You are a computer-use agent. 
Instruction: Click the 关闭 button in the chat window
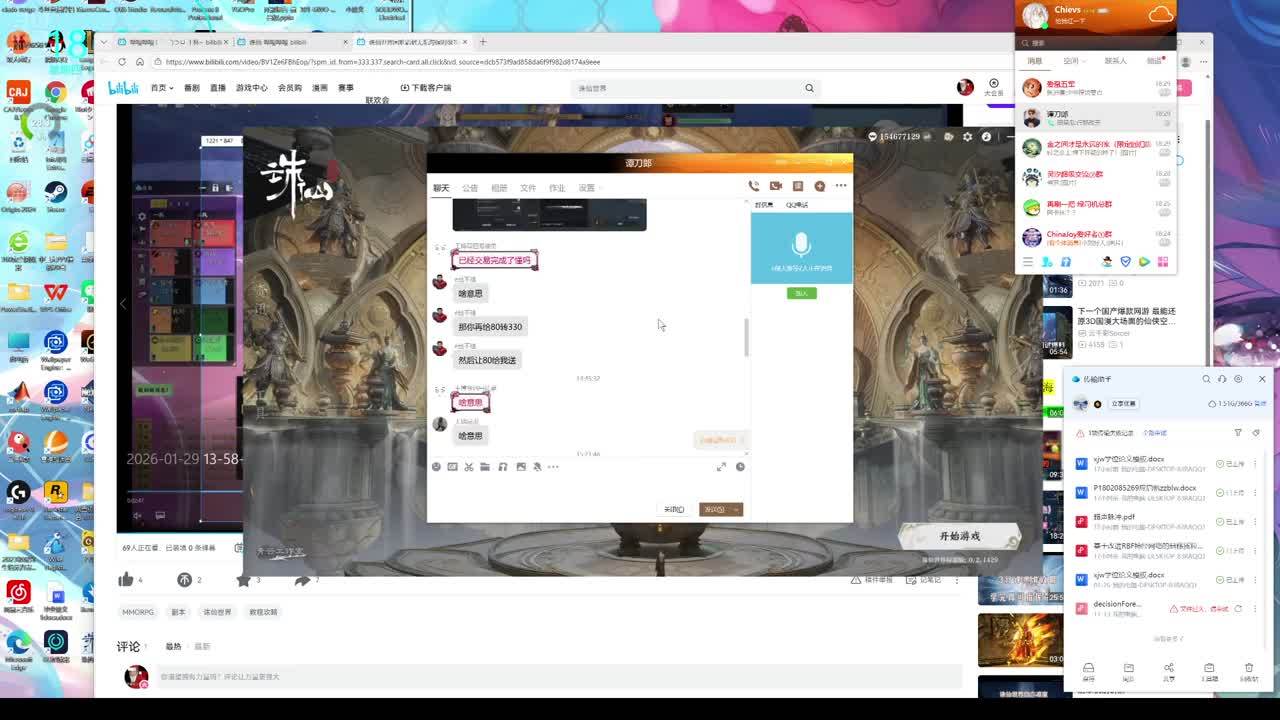[674, 510]
